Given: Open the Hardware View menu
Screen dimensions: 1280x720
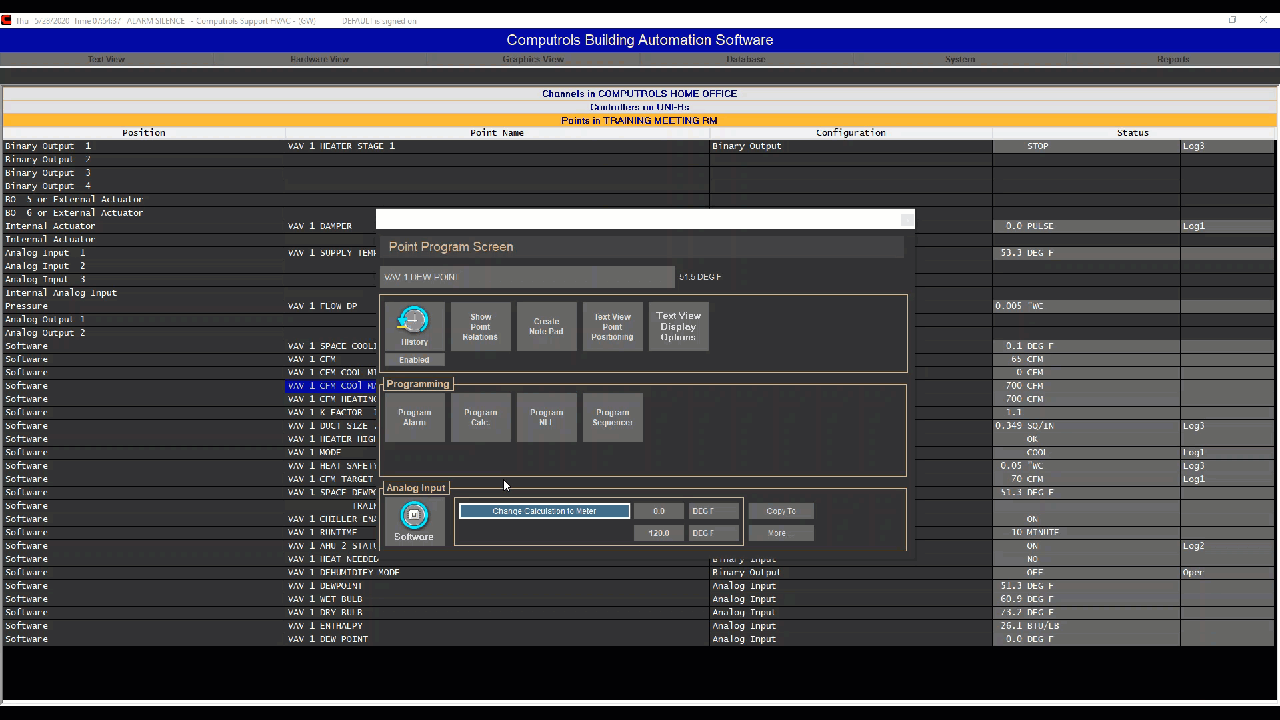Looking at the screenshot, I should (x=320, y=59).
